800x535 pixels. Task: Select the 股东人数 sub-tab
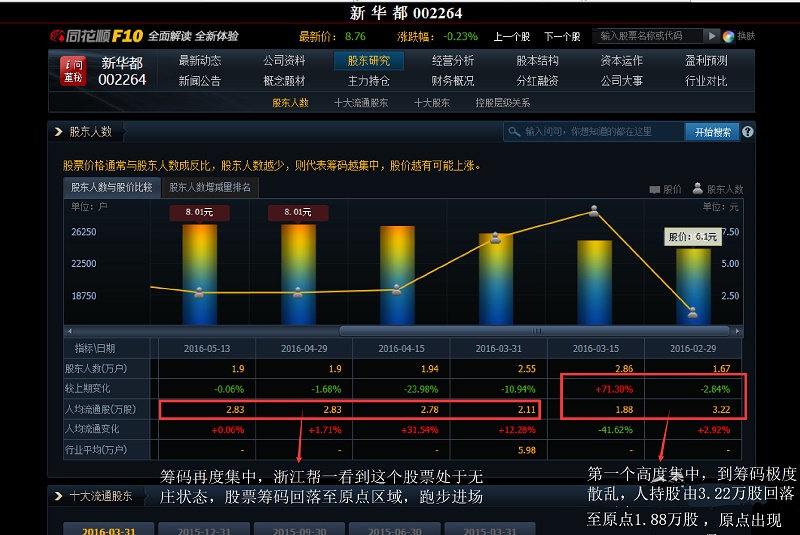[x=290, y=103]
